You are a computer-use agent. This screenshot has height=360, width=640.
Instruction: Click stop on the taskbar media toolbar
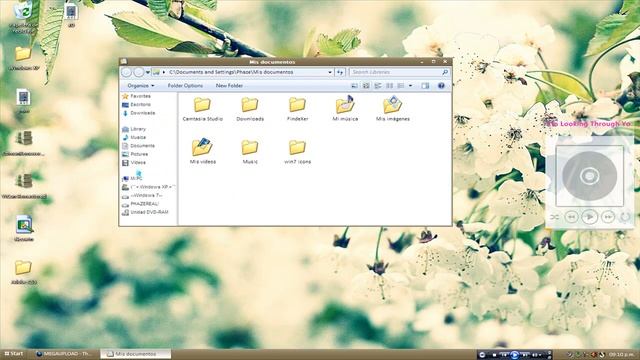[x=494, y=355]
